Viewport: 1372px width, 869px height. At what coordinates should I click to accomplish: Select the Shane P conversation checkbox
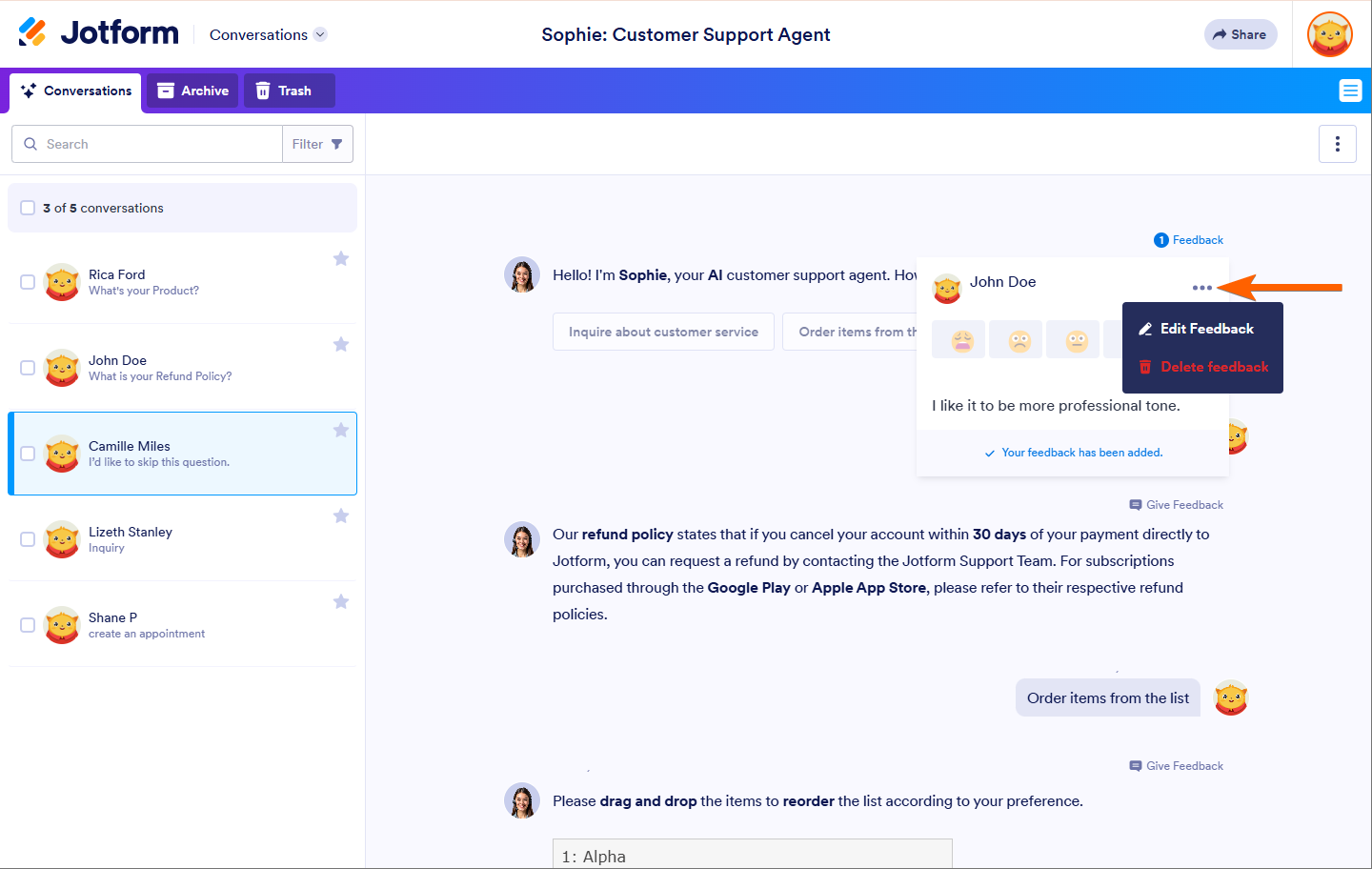[28, 625]
